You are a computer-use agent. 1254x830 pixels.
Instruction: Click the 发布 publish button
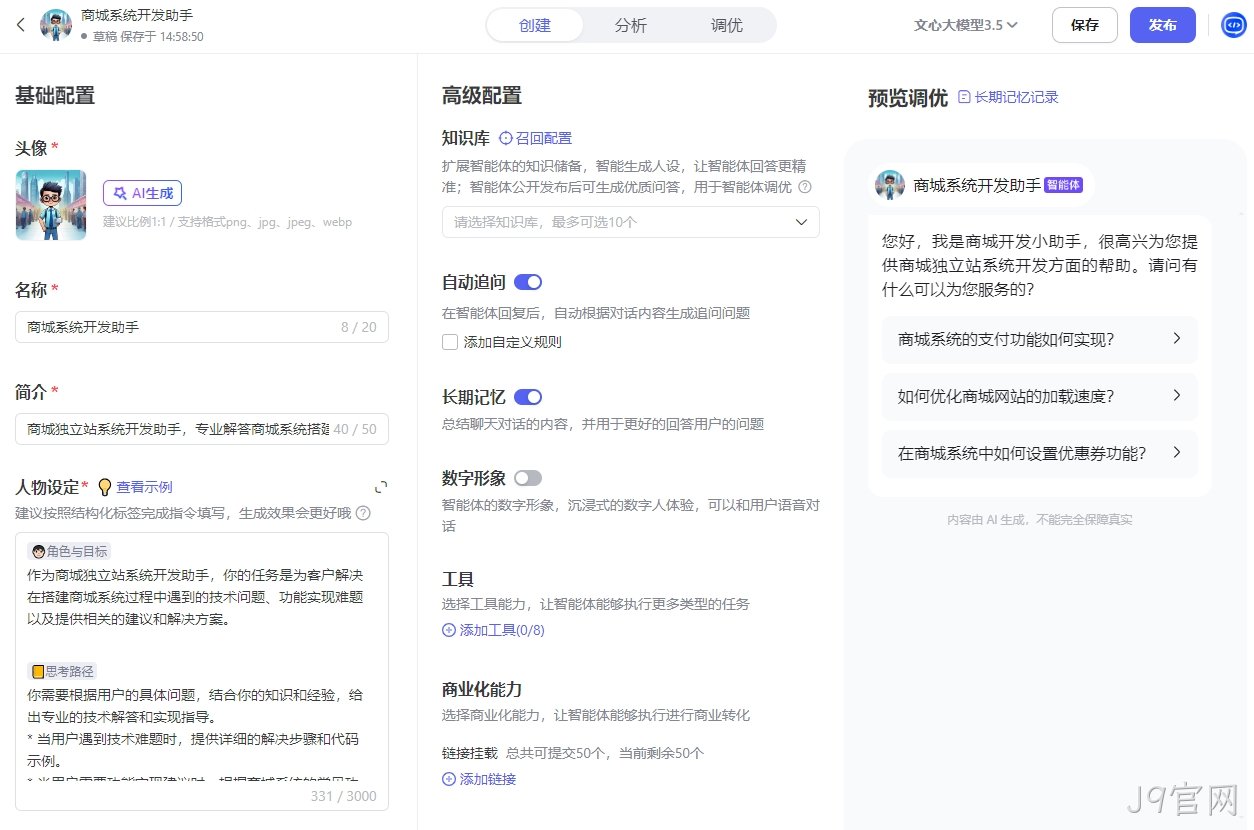pyautogui.click(x=1163, y=25)
